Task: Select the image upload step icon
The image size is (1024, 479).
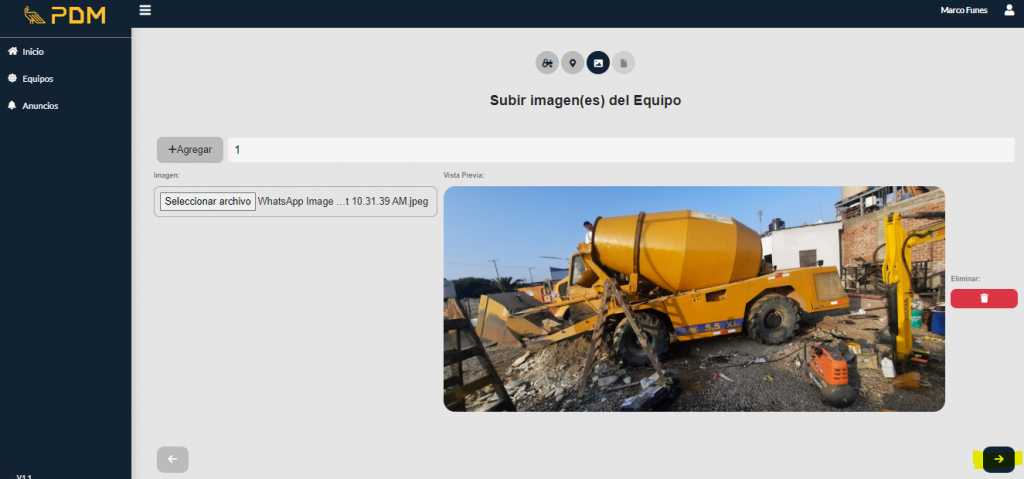Action: click(x=598, y=63)
